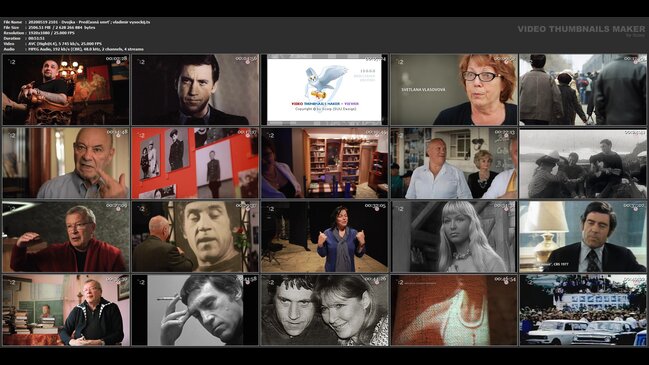
Task: Open thumbnail of crowd with parked cars
Action: coord(583,310)
